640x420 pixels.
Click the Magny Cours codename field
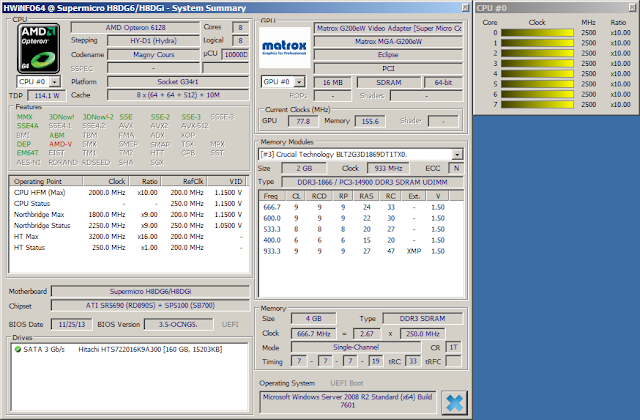click(153, 55)
